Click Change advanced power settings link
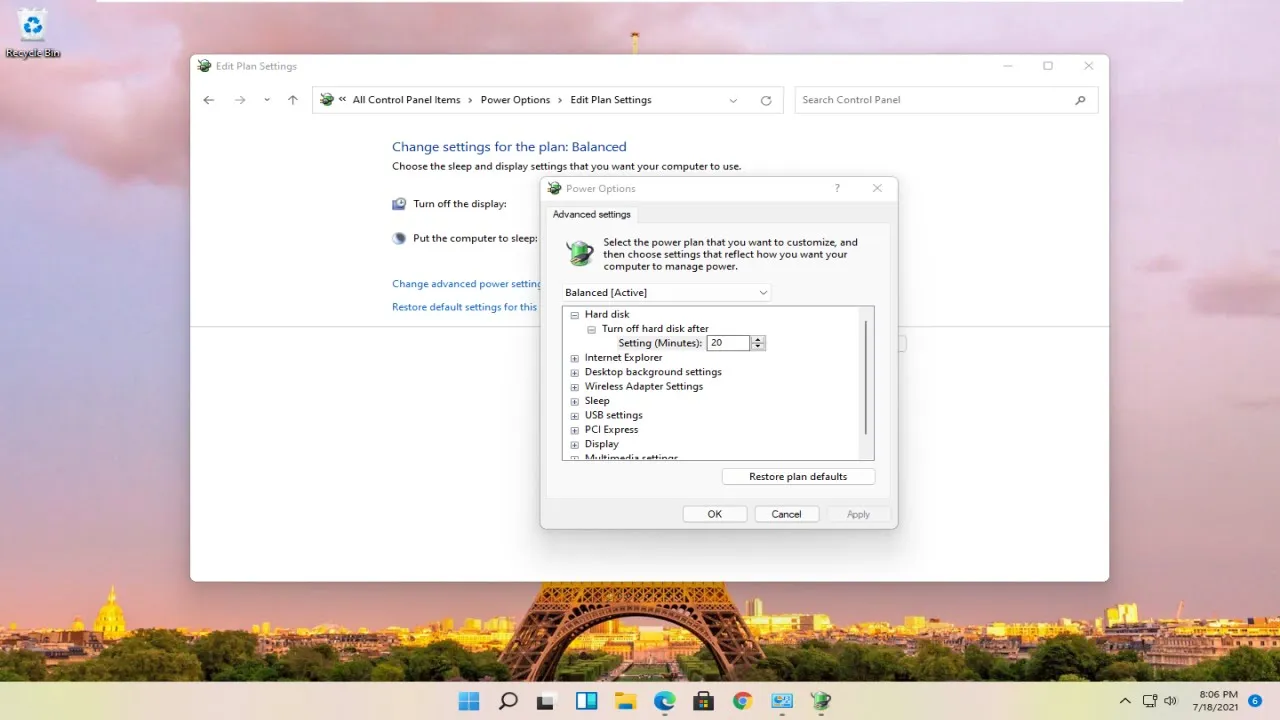This screenshot has width=1280, height=720. [x=467, y=284]
